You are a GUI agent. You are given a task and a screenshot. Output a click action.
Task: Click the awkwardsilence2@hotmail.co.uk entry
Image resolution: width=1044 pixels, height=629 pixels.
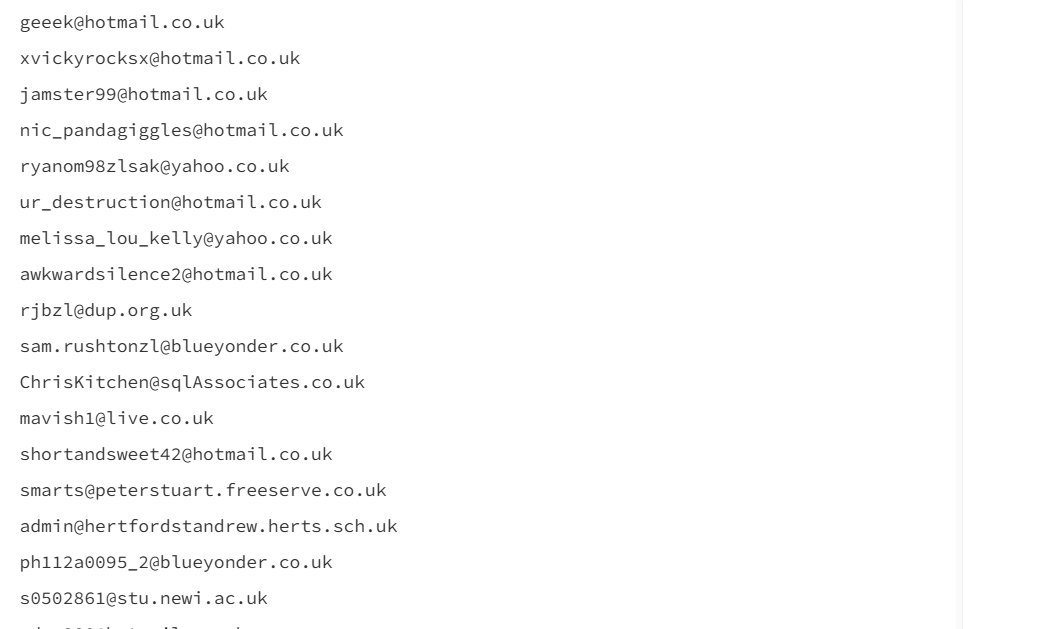(176, 274)
